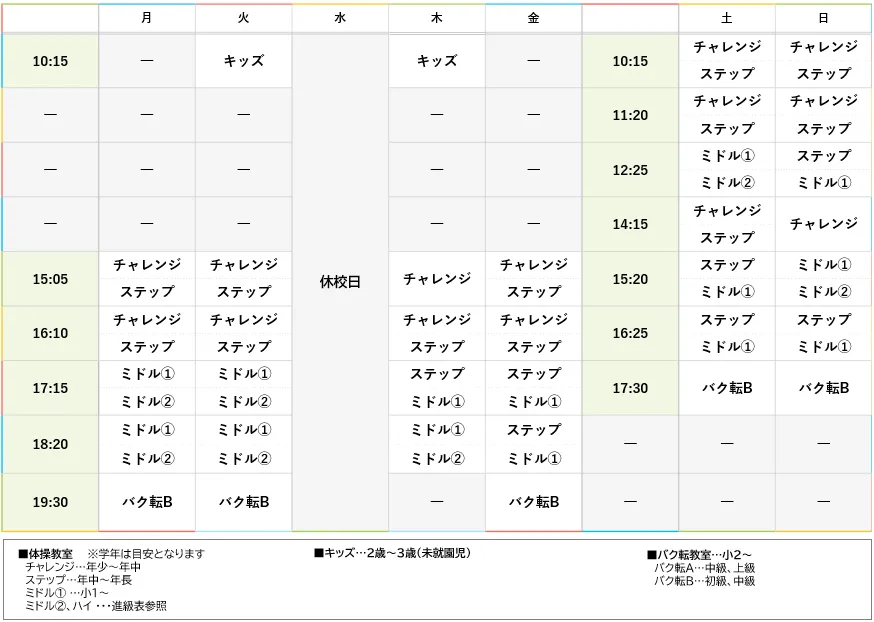The width and height of the screenshot is (874, 622).
Task: Click the 水 (Wednesday) column header
Action: (x=340, y=18)
